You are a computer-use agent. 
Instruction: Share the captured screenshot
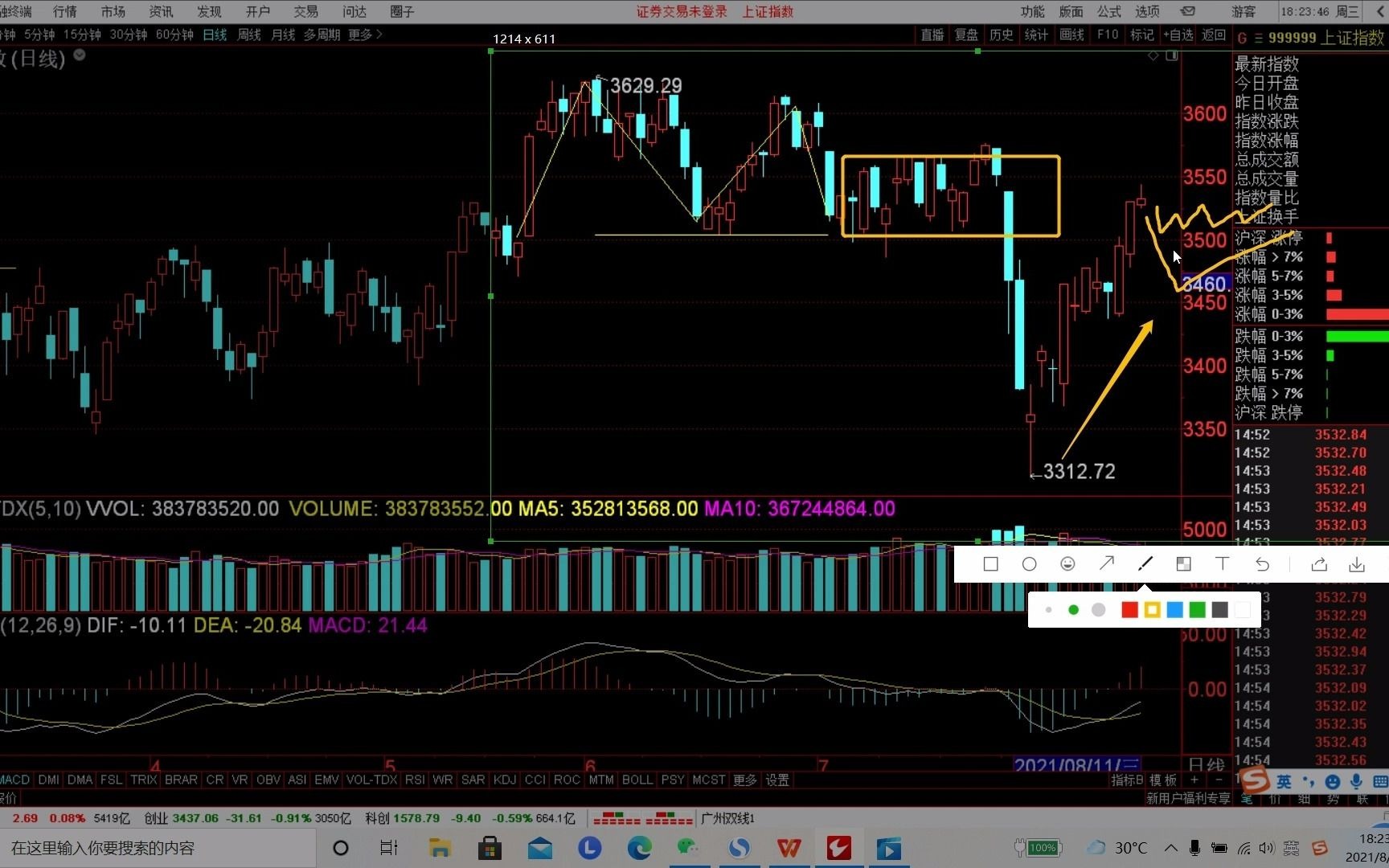[x=1319, y=564]
